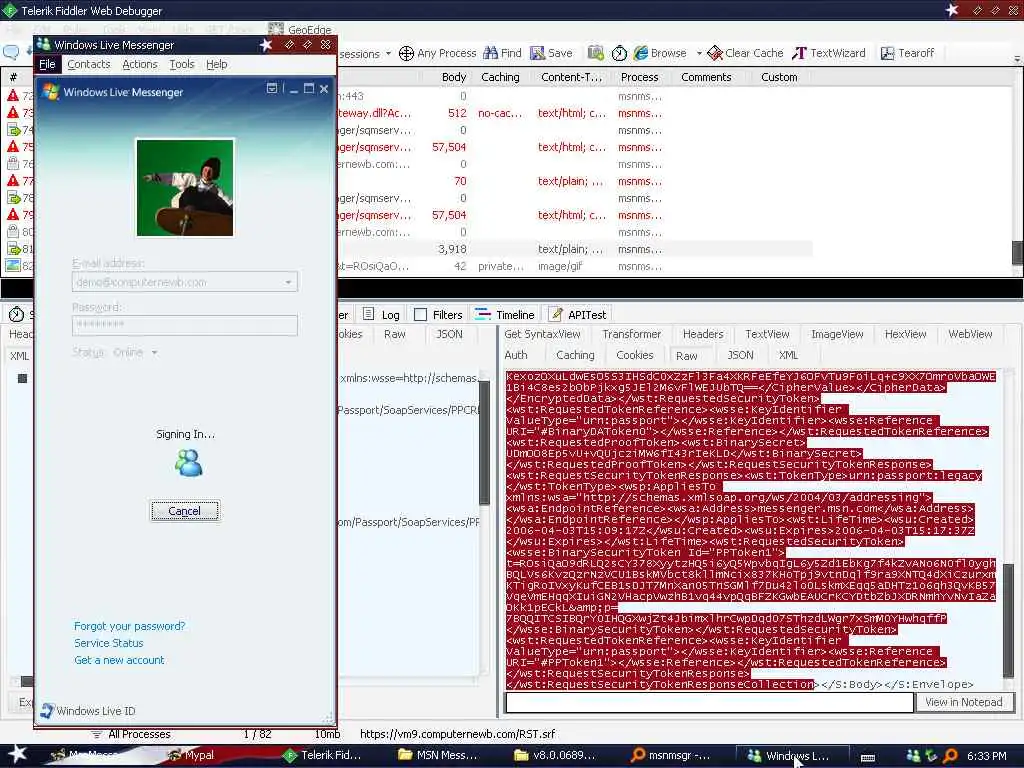1024x768 pixels.
Task: Switch response view to Transformer
Action: pos(632,334)
